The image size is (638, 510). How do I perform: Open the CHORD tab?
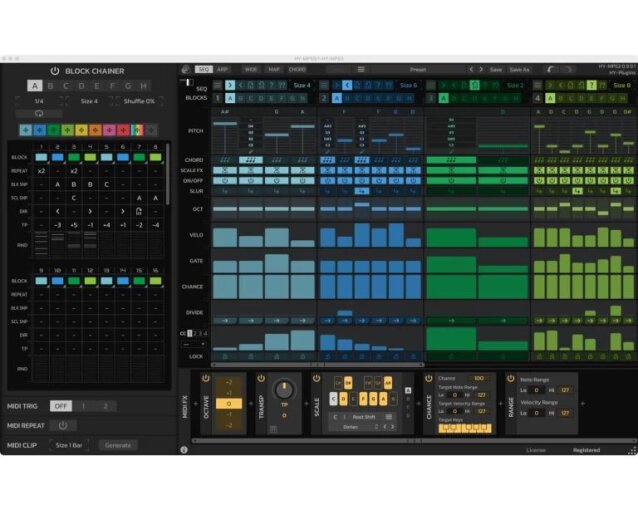coord(297,69)
